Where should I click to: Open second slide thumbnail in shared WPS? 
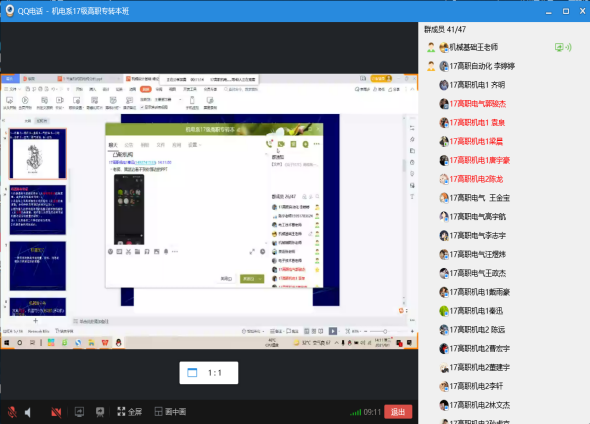[x=38, y=210]
